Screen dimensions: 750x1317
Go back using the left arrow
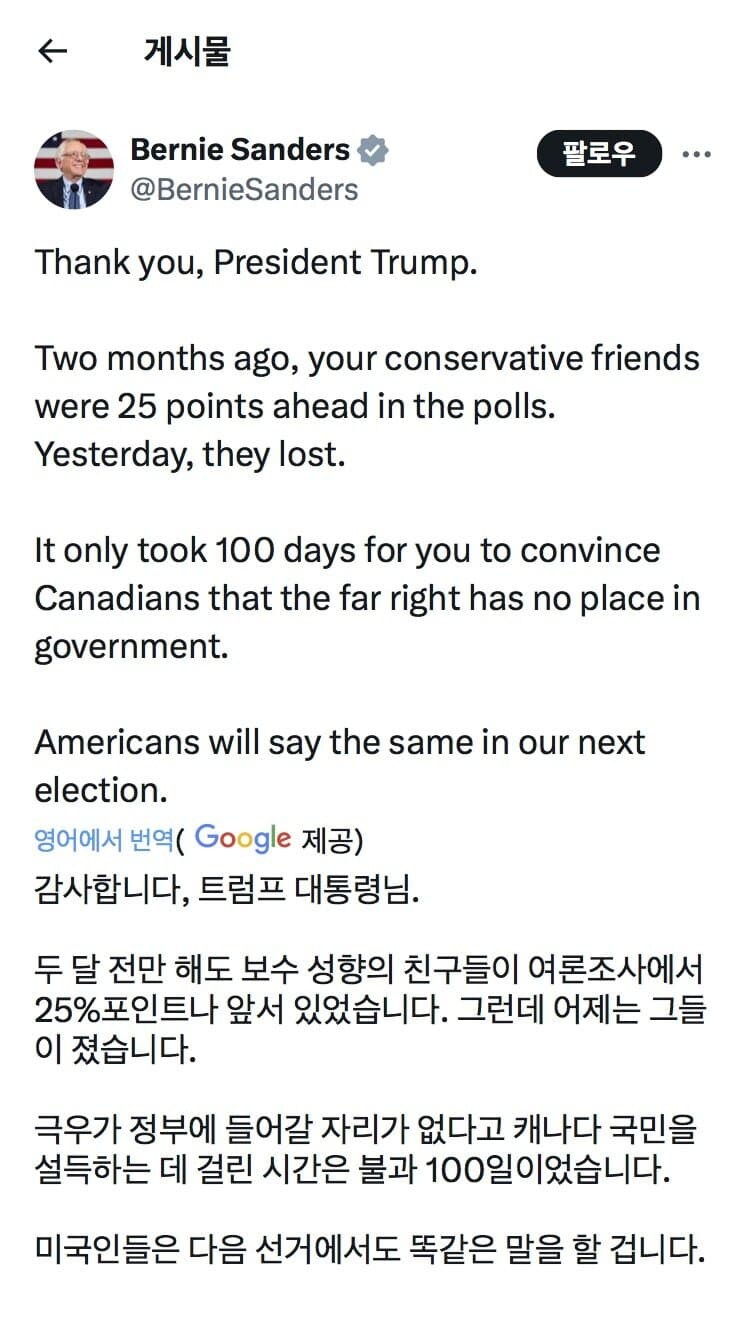51,52
